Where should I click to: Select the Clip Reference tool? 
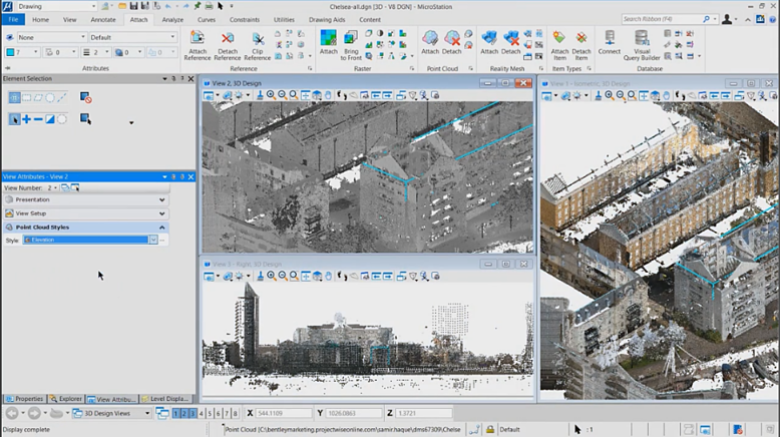pyautogui.click(x=257, y=45)
